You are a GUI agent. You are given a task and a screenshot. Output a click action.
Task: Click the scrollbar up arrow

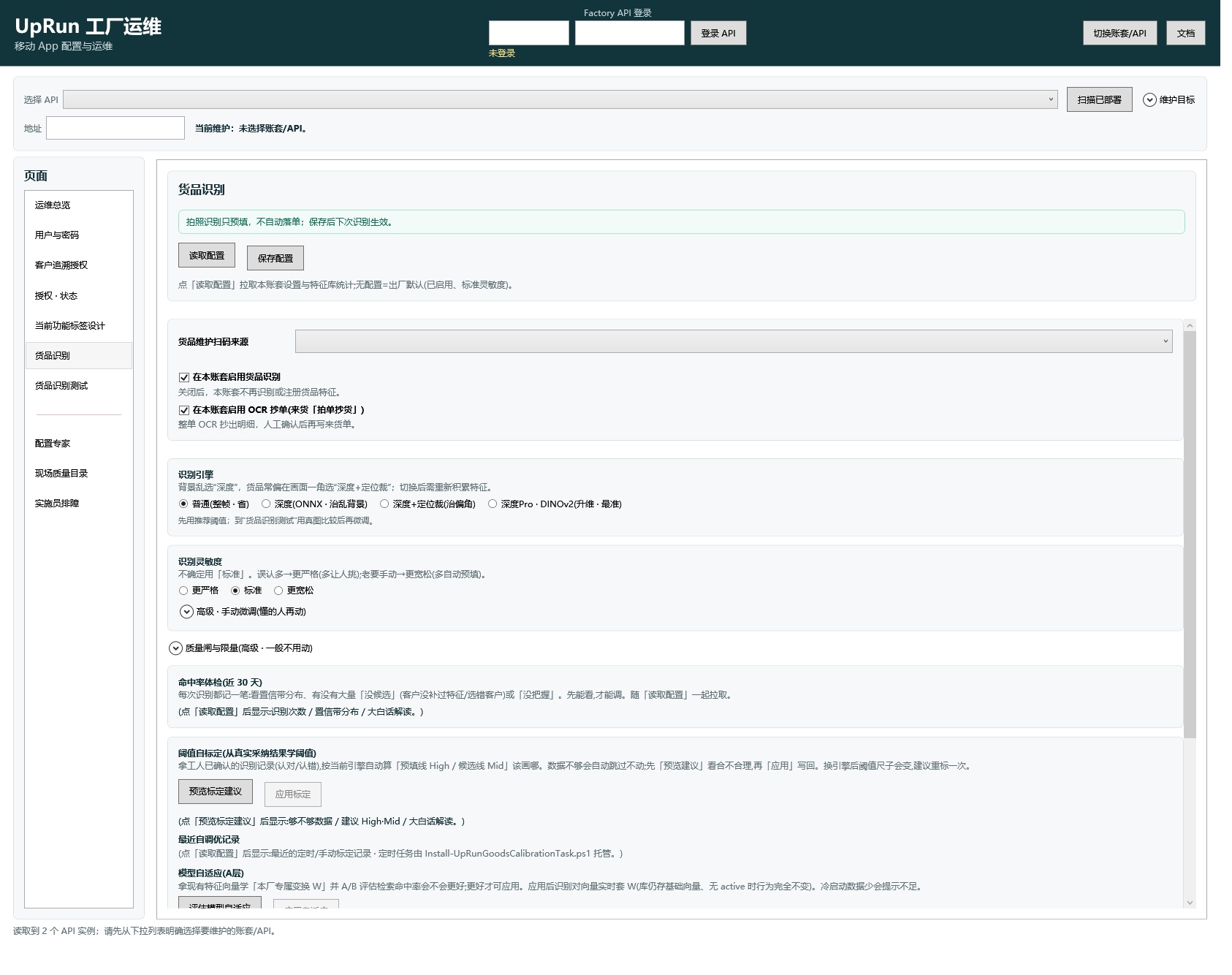(x=1190, y=325)
